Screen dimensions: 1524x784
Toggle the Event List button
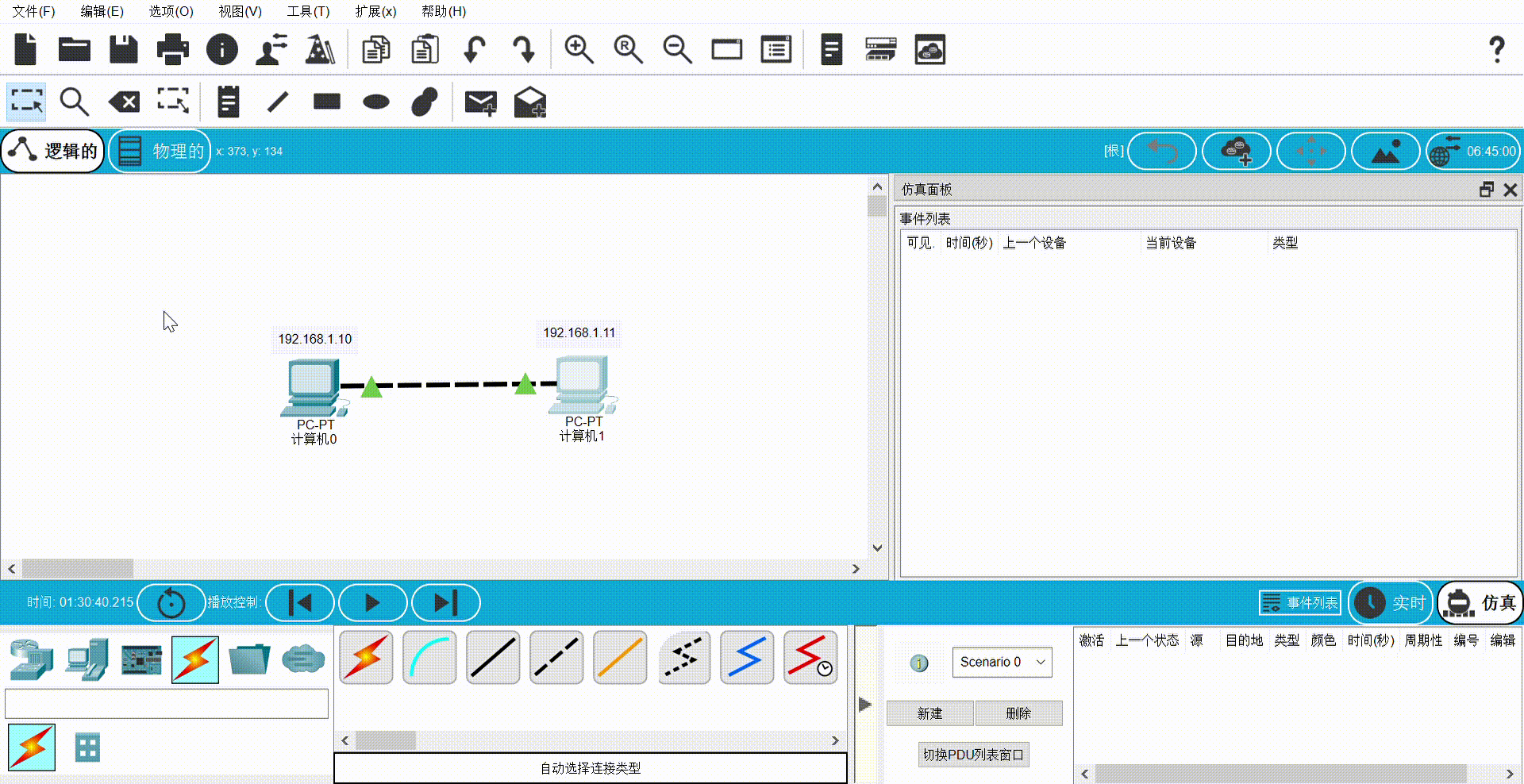coord(1300,603)
